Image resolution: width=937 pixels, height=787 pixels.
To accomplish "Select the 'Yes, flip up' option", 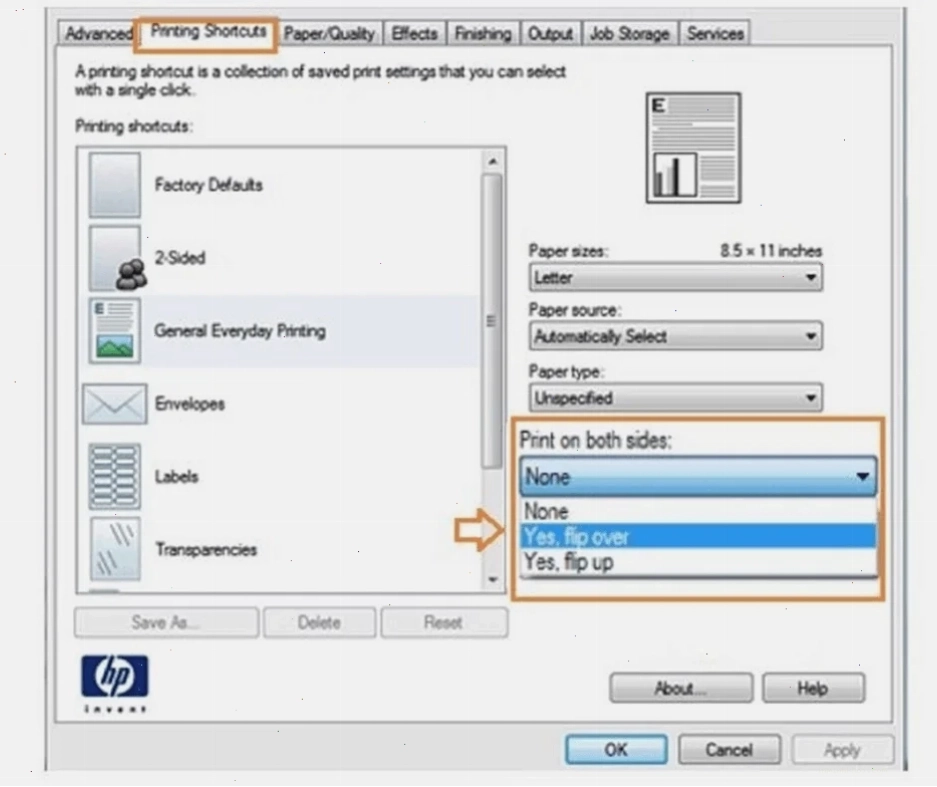I will pos(698,562).
